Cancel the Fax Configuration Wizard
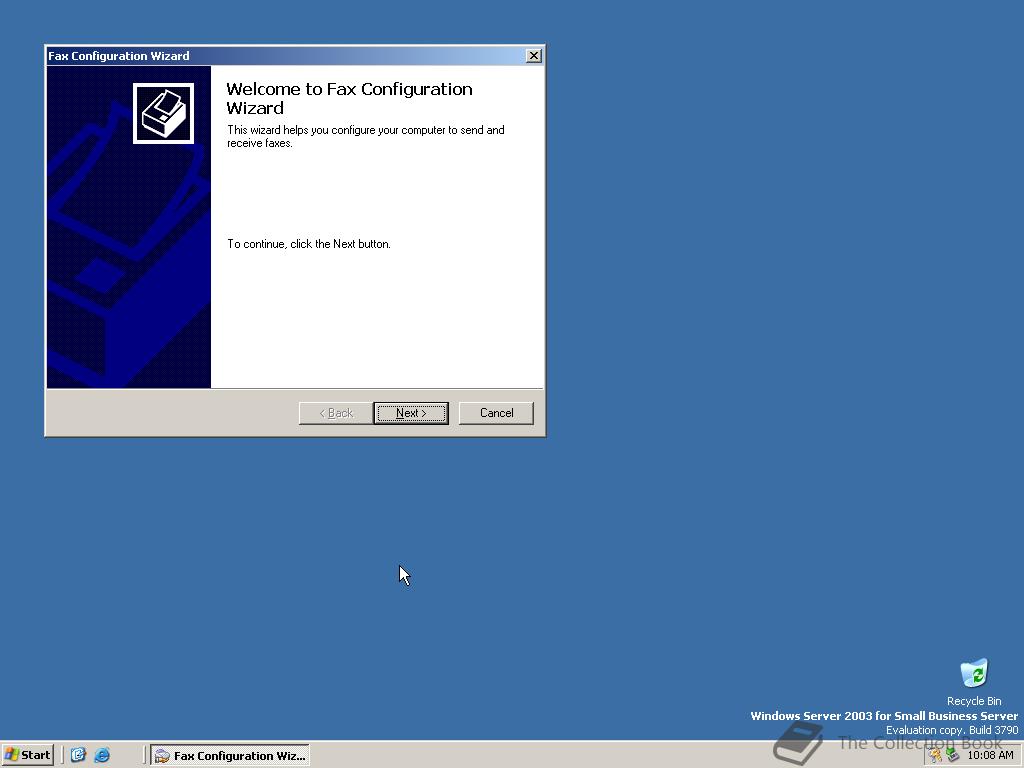1024x768 pixels. click(496, 413)
